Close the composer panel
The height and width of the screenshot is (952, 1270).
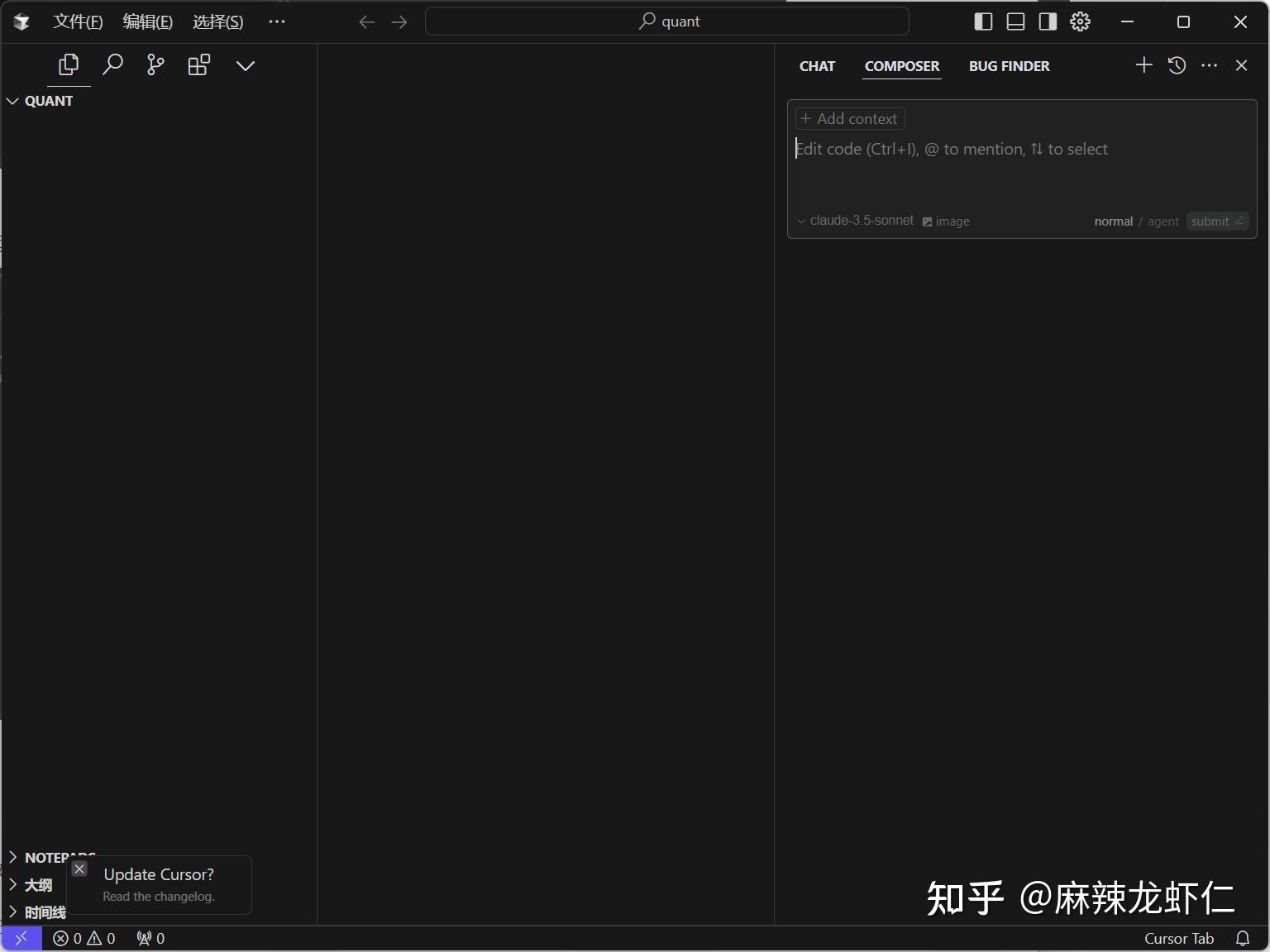click(x=1241, y=65)
